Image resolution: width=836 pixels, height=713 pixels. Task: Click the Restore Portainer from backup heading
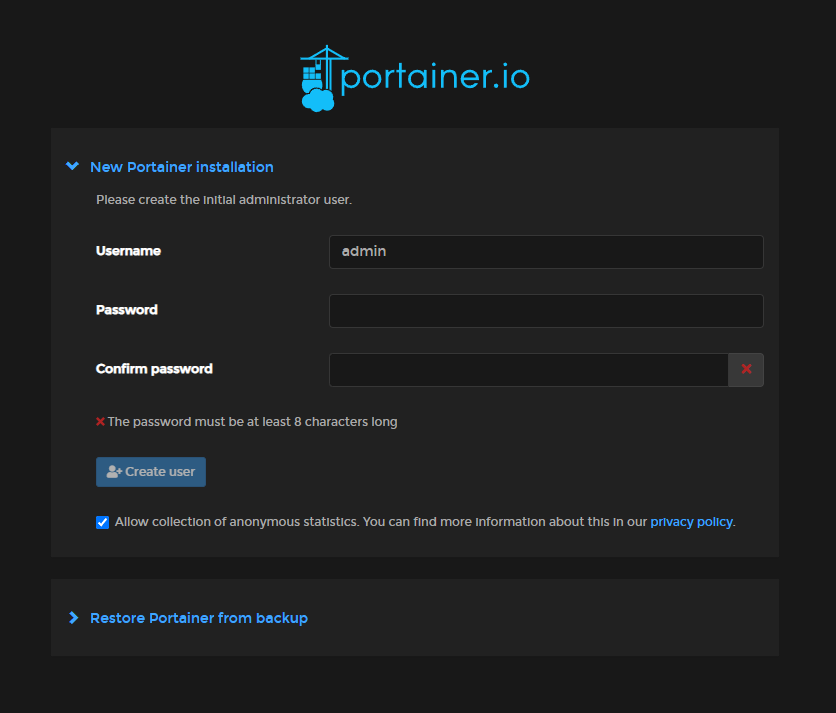199,618
